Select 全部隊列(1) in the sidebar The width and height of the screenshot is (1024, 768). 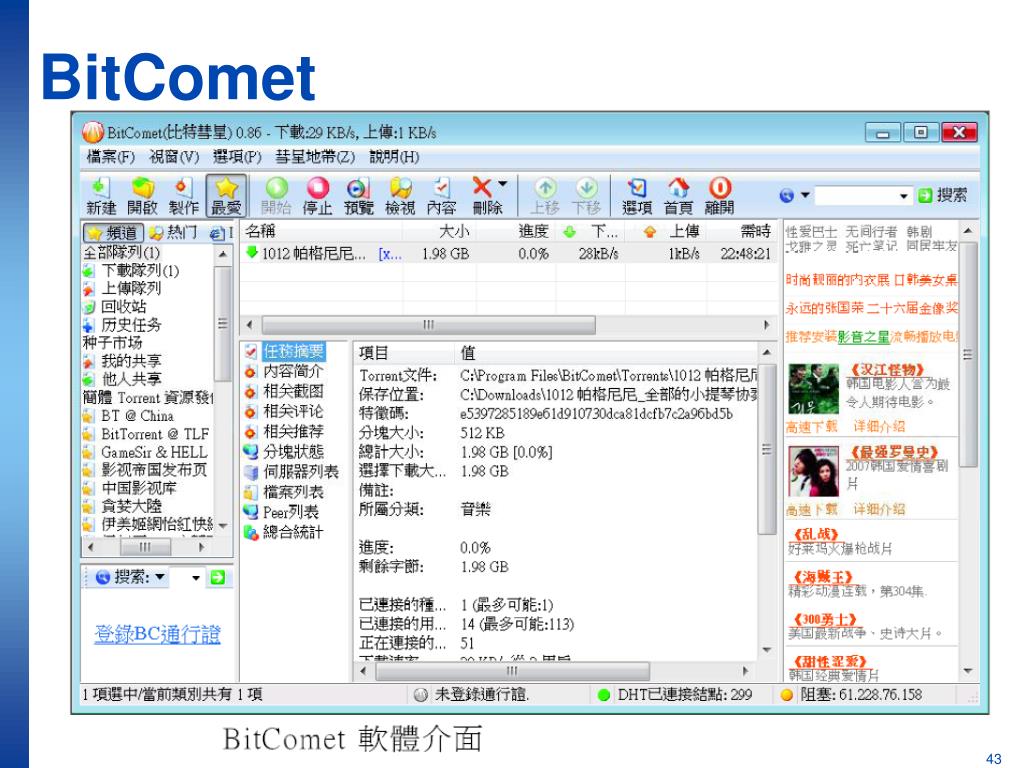(121, 252)
